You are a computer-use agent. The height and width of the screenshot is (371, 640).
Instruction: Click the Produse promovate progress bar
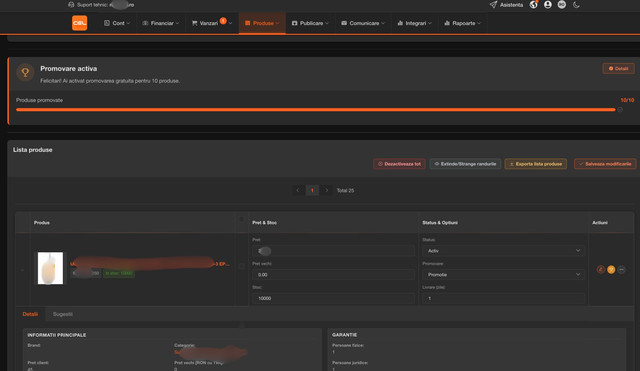coord(316,109)
